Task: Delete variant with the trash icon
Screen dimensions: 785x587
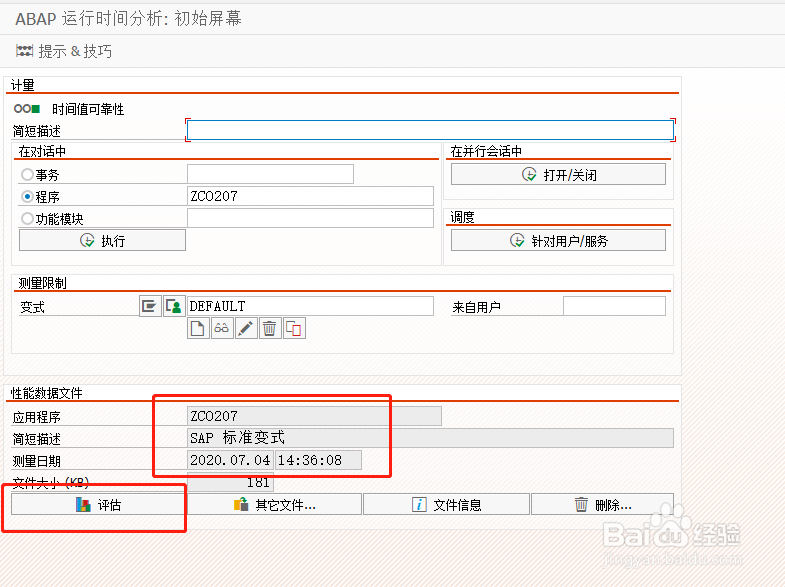Action: [270, 328]
